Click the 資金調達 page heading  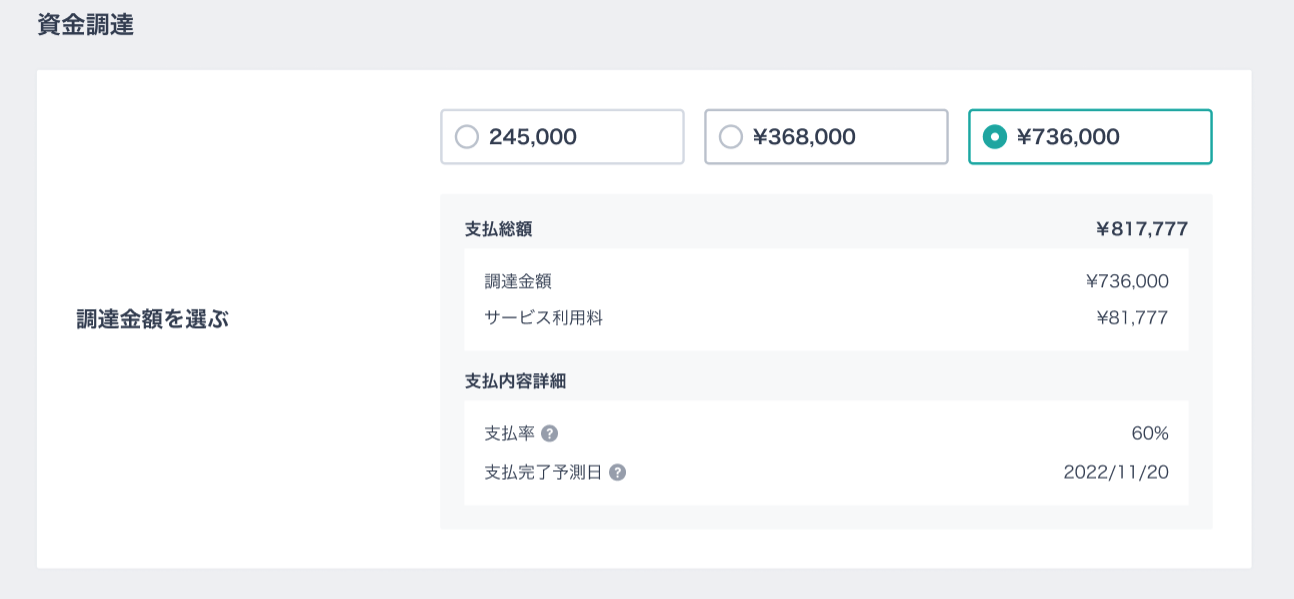tap(85, 25)
